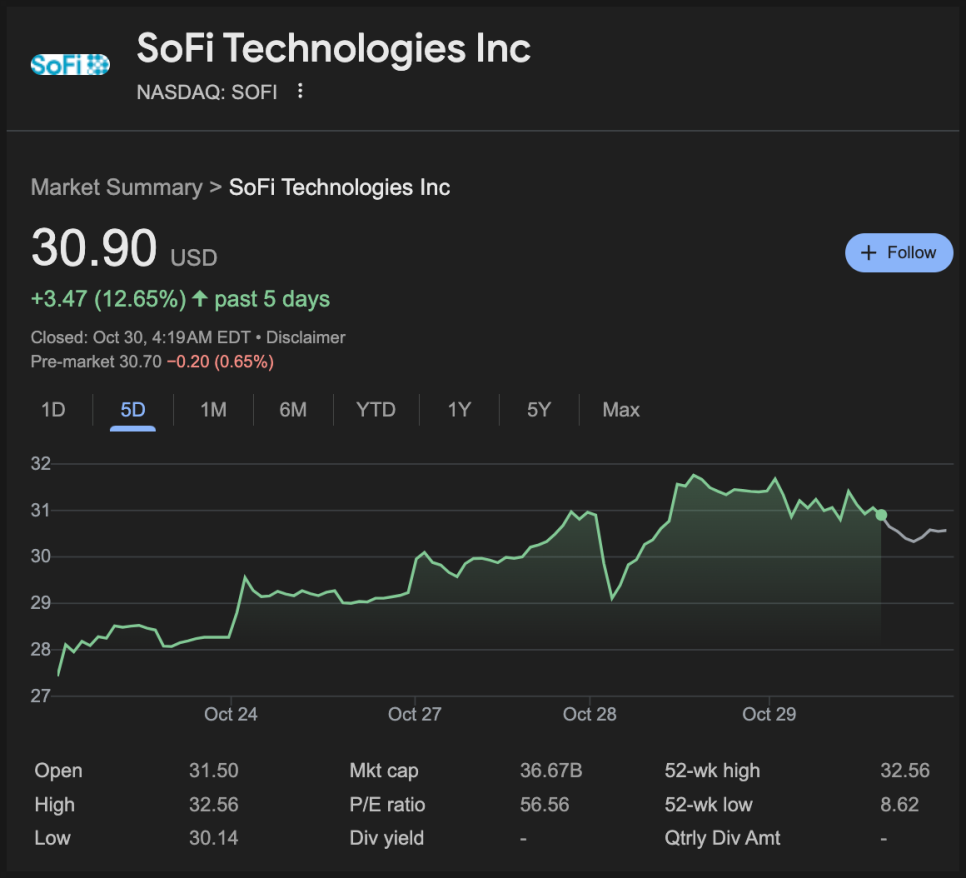Select the 1D time range tab
The image size is (966, 878).
click(x=53, y=410)
